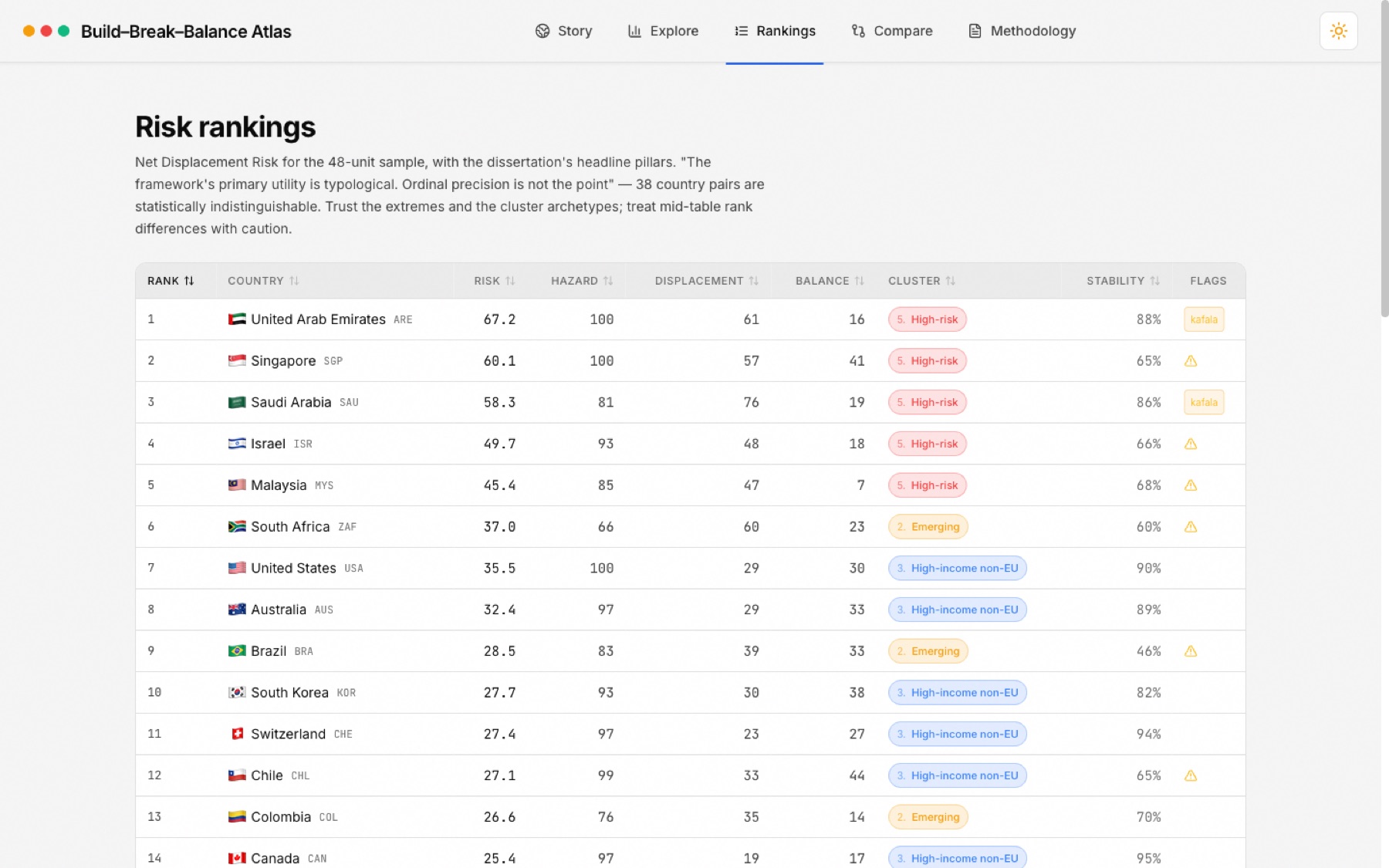
Task: Sort by Cluster column header
Action: tap(921, 281)
